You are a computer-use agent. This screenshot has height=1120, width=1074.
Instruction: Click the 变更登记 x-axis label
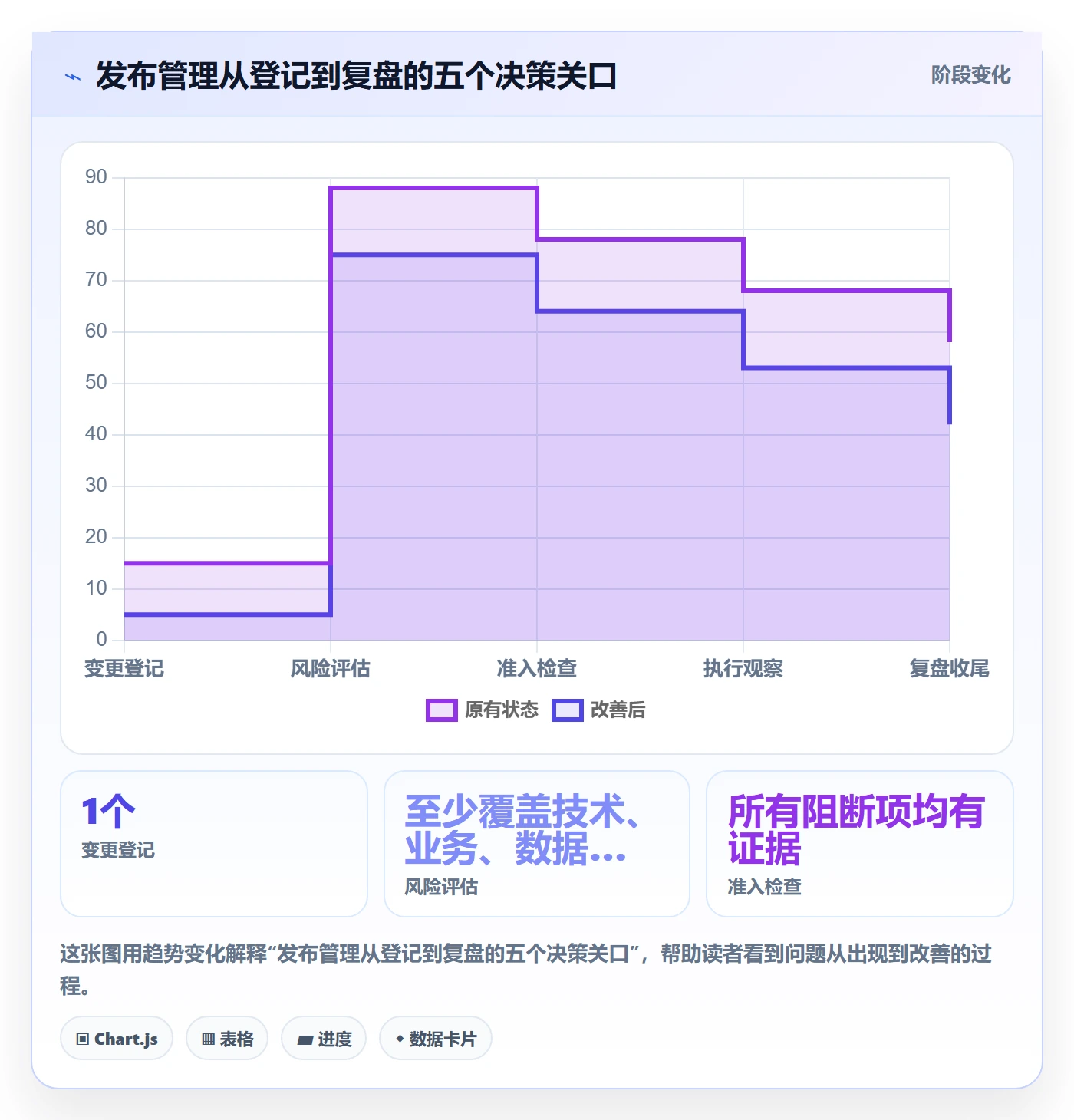(x=124, y=669)
